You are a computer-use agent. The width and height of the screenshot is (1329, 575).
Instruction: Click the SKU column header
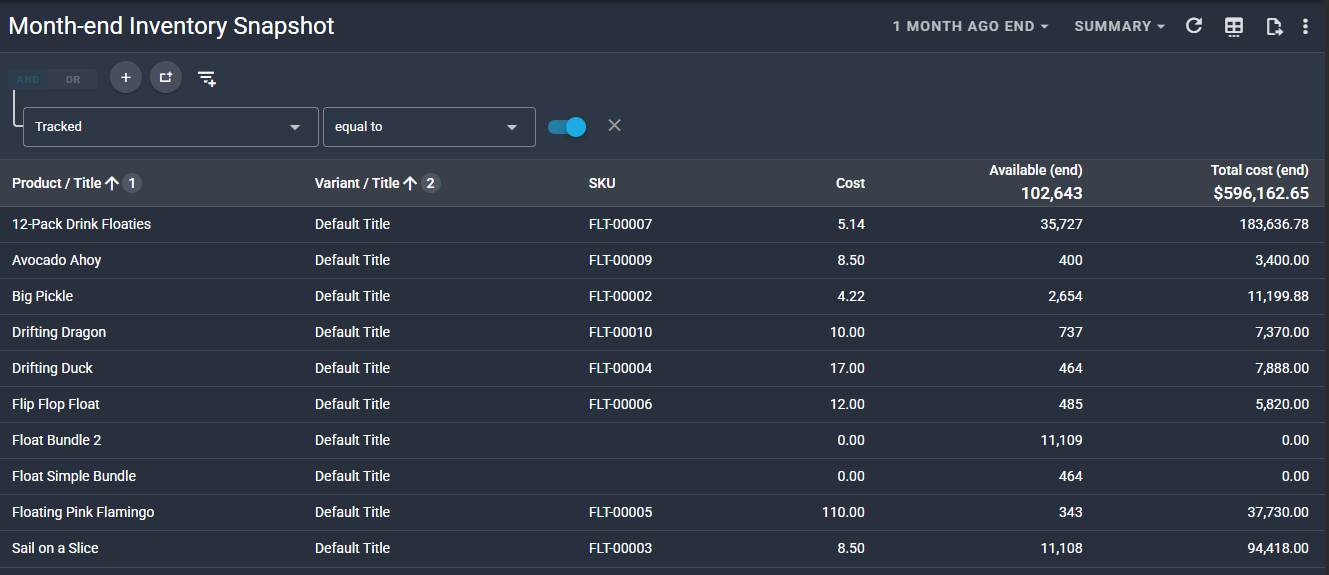pyautogui.click(x=602, y=183)
